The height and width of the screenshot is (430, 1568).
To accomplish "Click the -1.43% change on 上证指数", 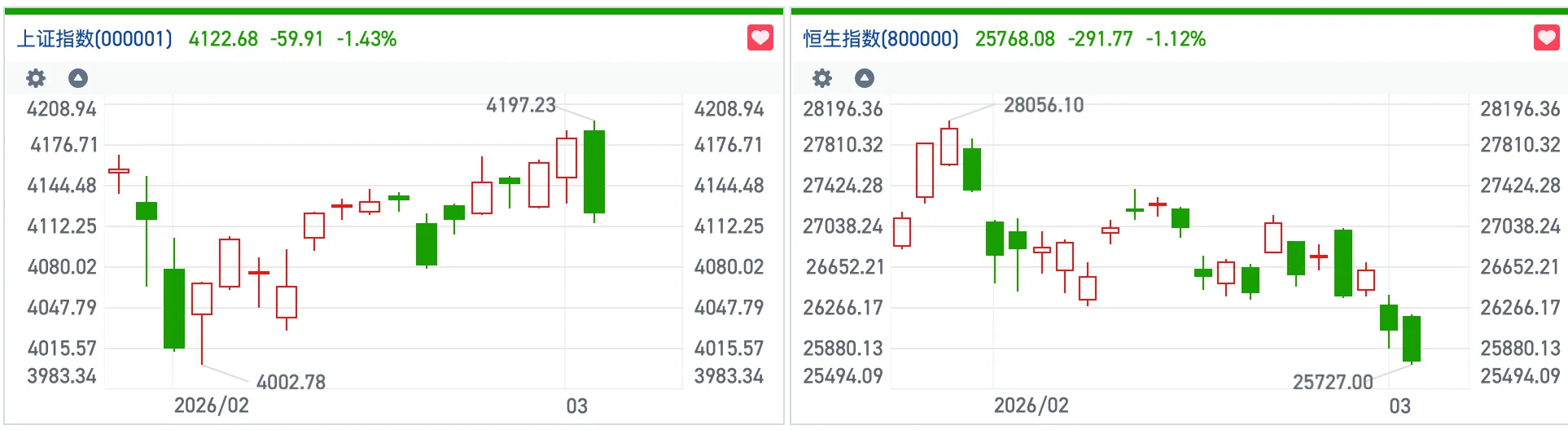I will 366,39.
